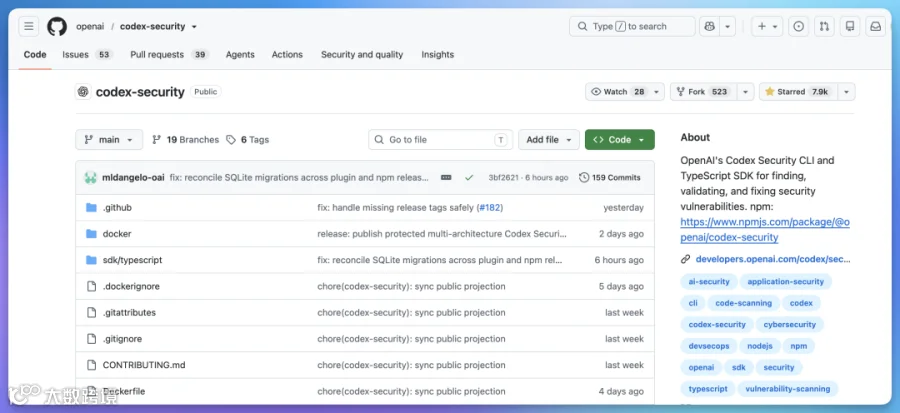Select the application-security topic tag
Screen dimensions: 900x413
coord(785,282)
